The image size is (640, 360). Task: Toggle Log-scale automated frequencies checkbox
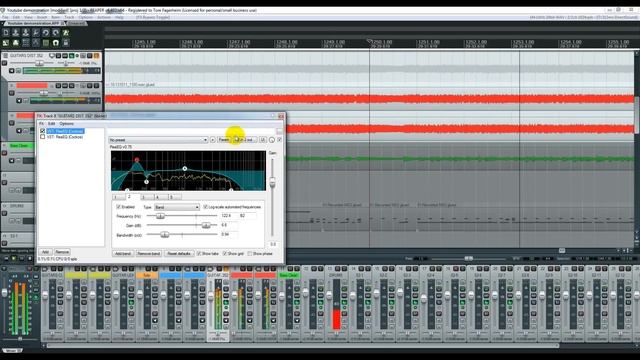click(205, 207)
